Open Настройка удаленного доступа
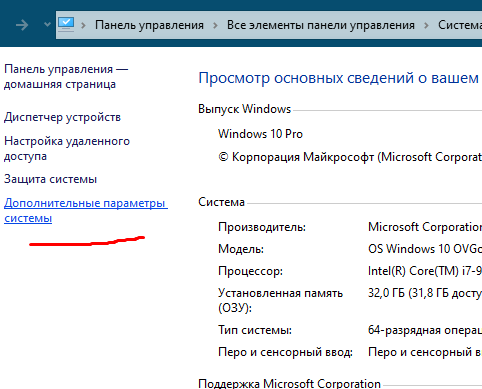Image resolution: width=482 pixels, height=389 pixels. 67,148
